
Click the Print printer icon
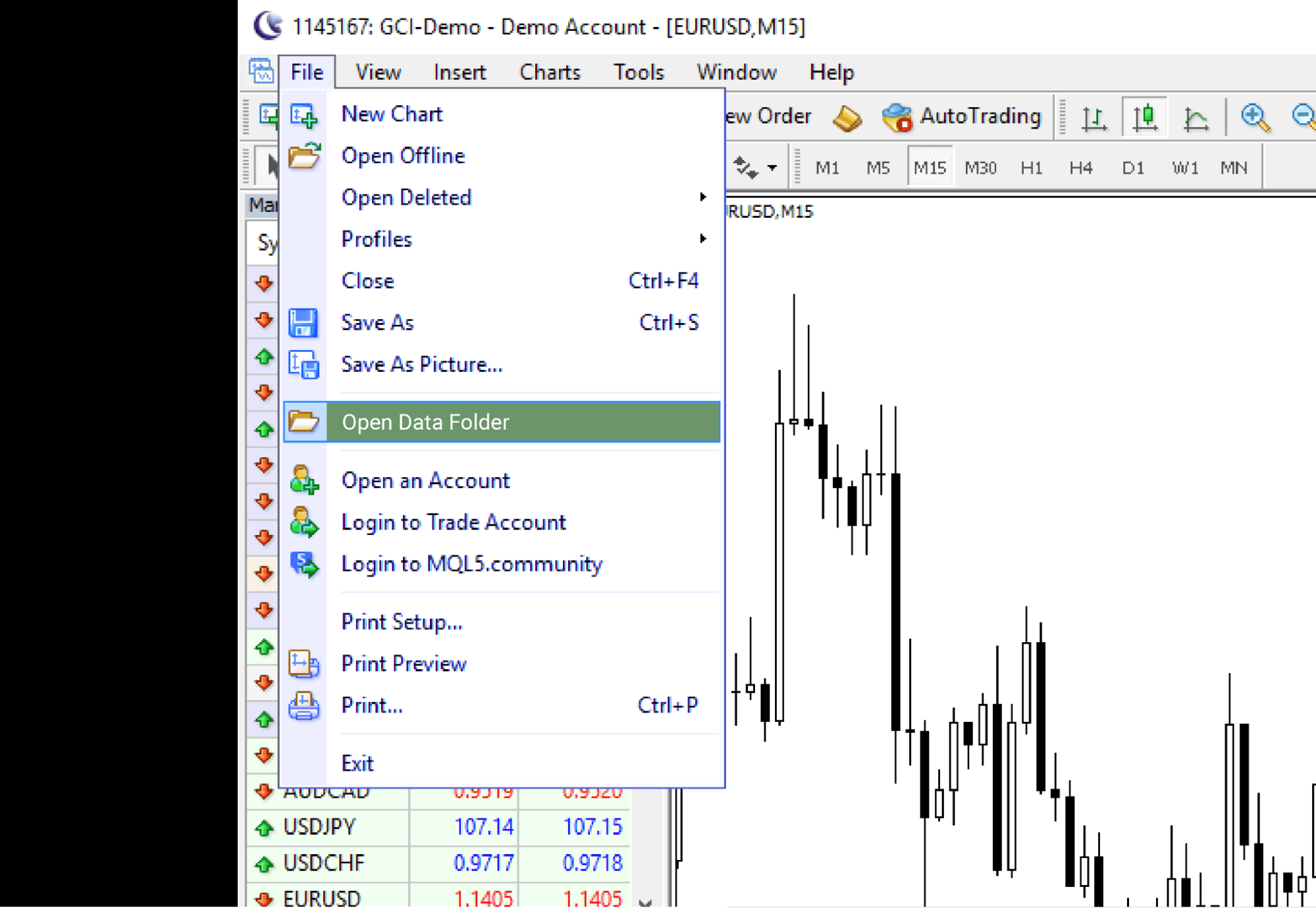(x=303, y=705)
